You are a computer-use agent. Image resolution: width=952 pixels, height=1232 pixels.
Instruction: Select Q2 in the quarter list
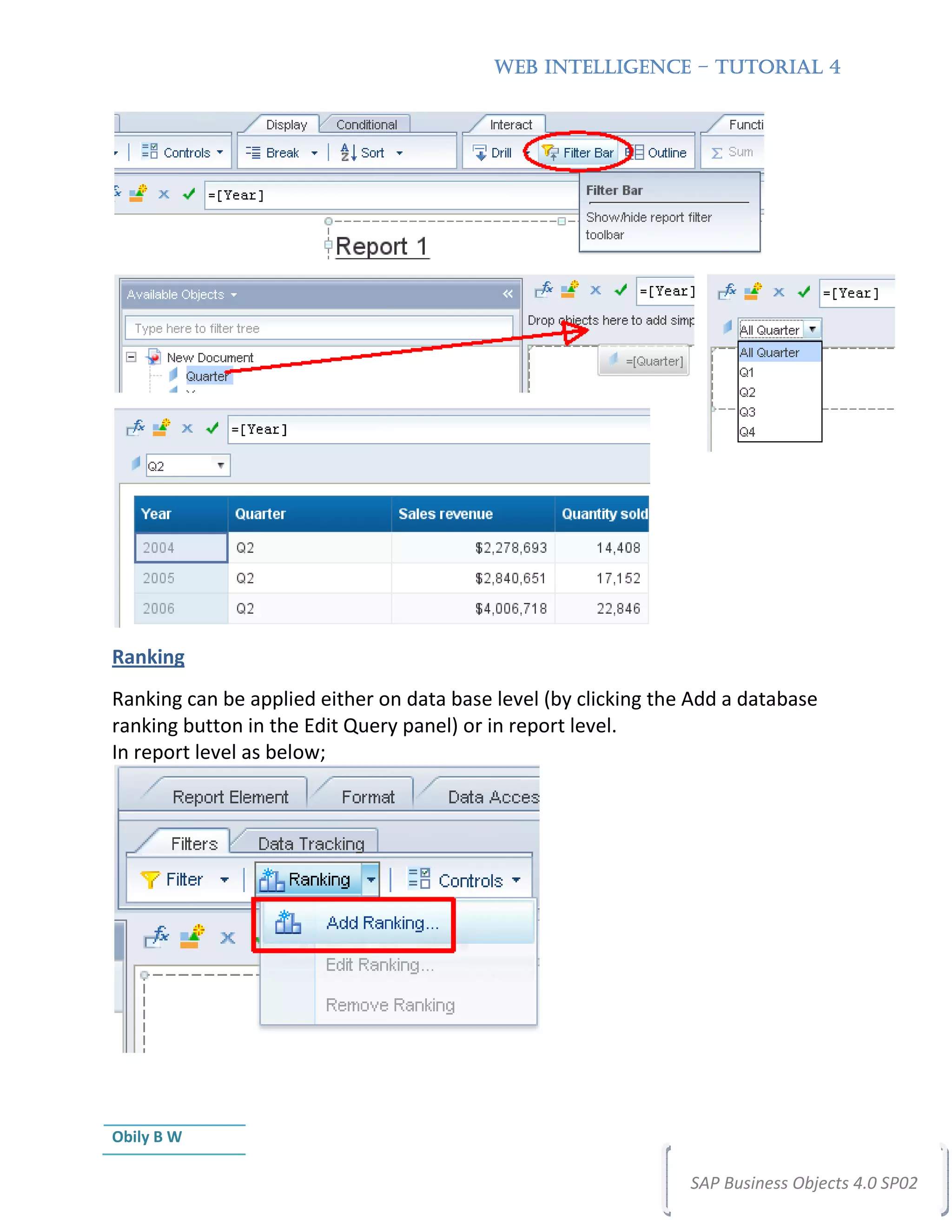pyautogui.click(x=780, y=392)
